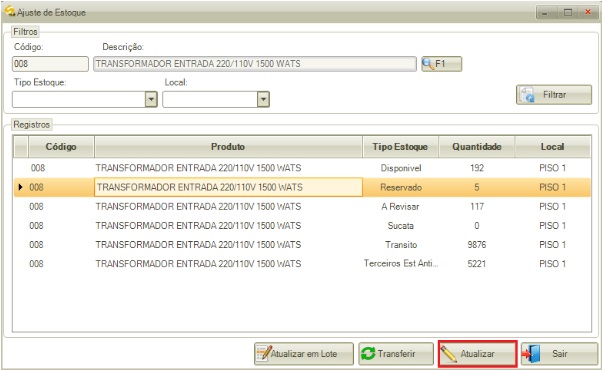Open the Transferir stock action
The width and height of the screenshot is (602, 370).
396,353
